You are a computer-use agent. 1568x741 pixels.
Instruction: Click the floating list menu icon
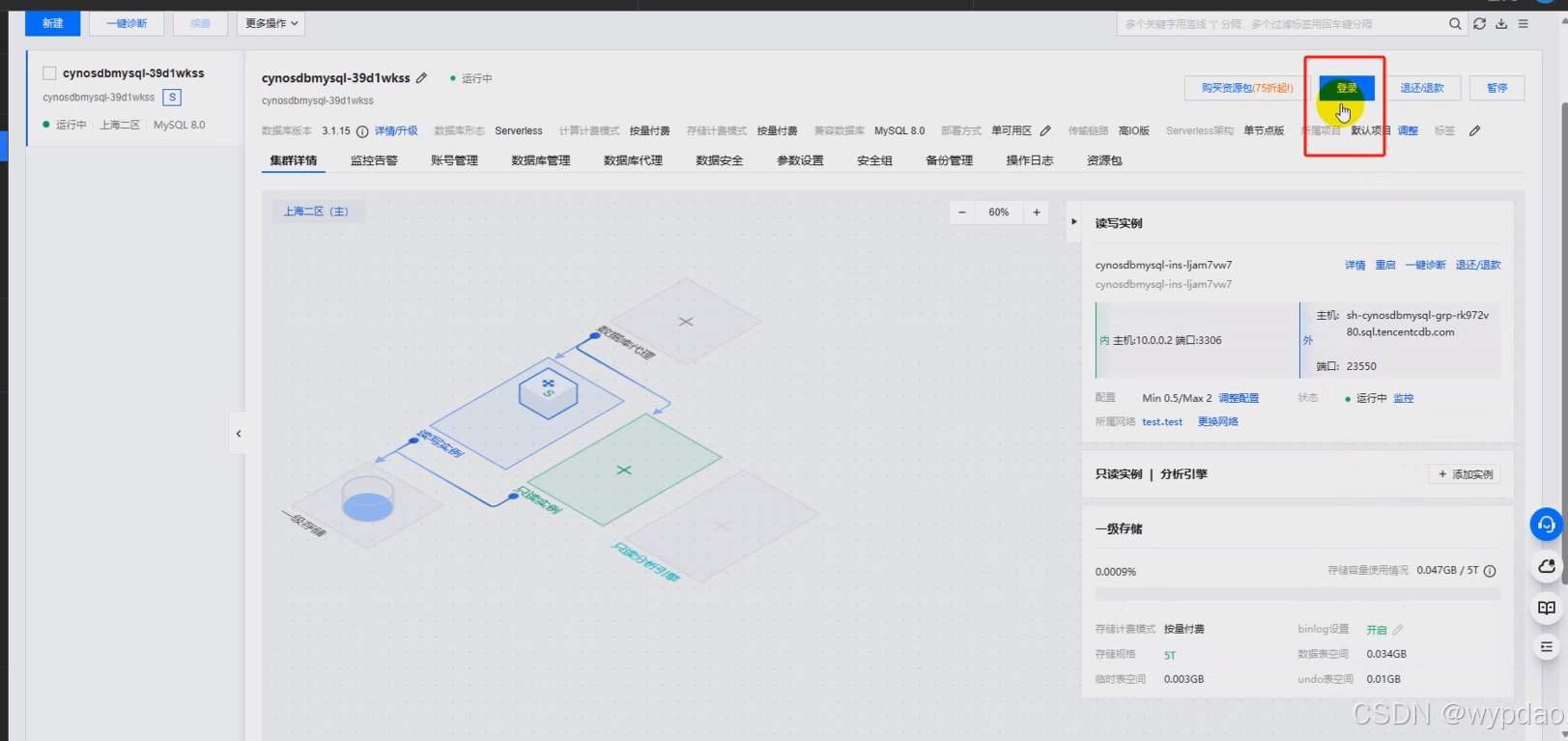[1546, 647]
